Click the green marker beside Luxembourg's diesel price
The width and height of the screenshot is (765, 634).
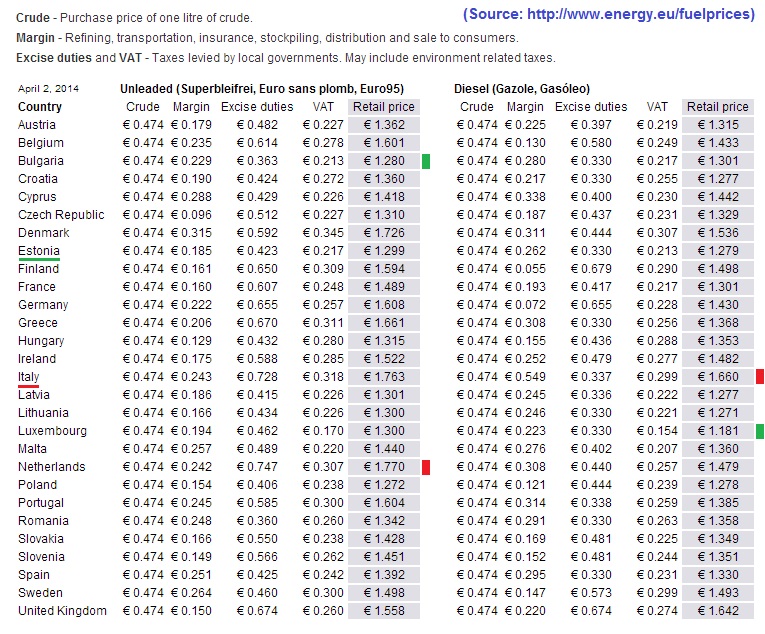[760, 431]
